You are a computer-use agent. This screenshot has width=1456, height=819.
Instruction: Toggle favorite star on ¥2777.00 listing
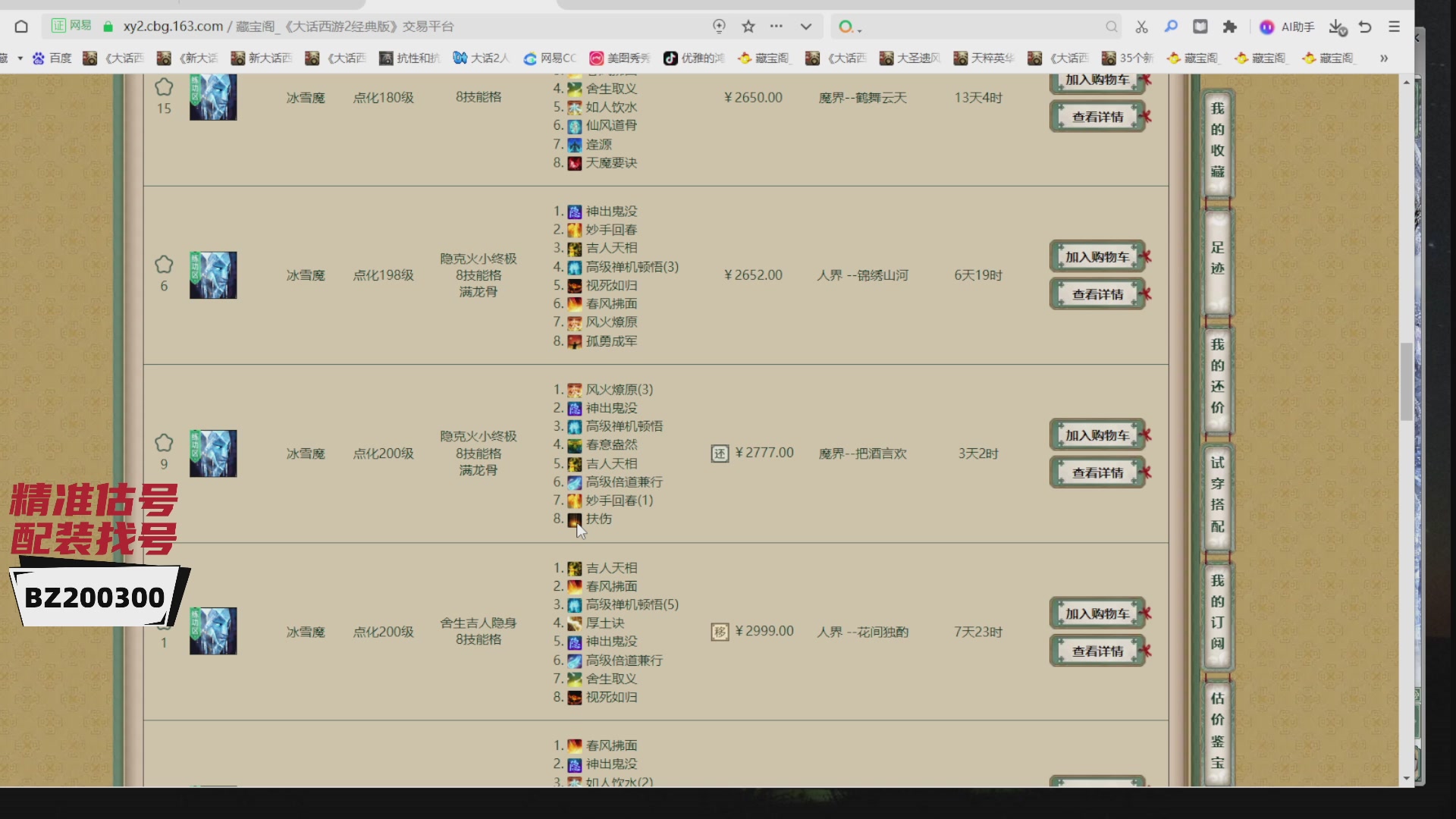tap(164, 443)
